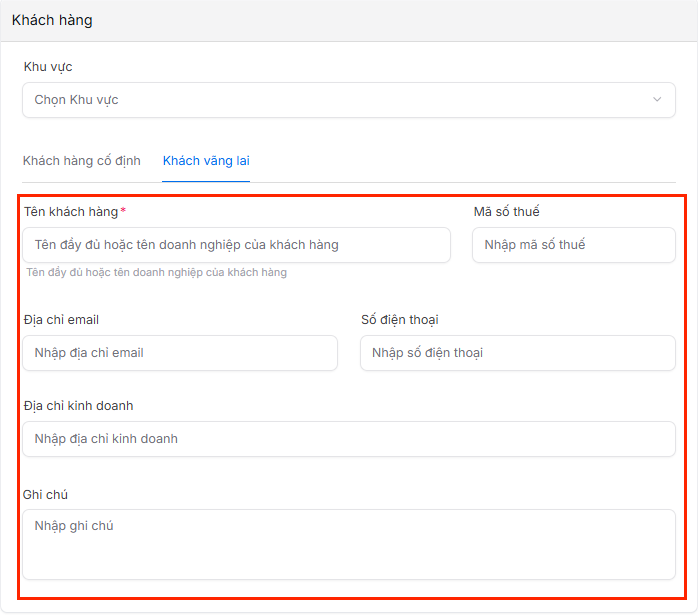Focus the Địa chỉ email text box
Image resolution: width=698 pixels, height=615 pixels.
click(180, 353)
